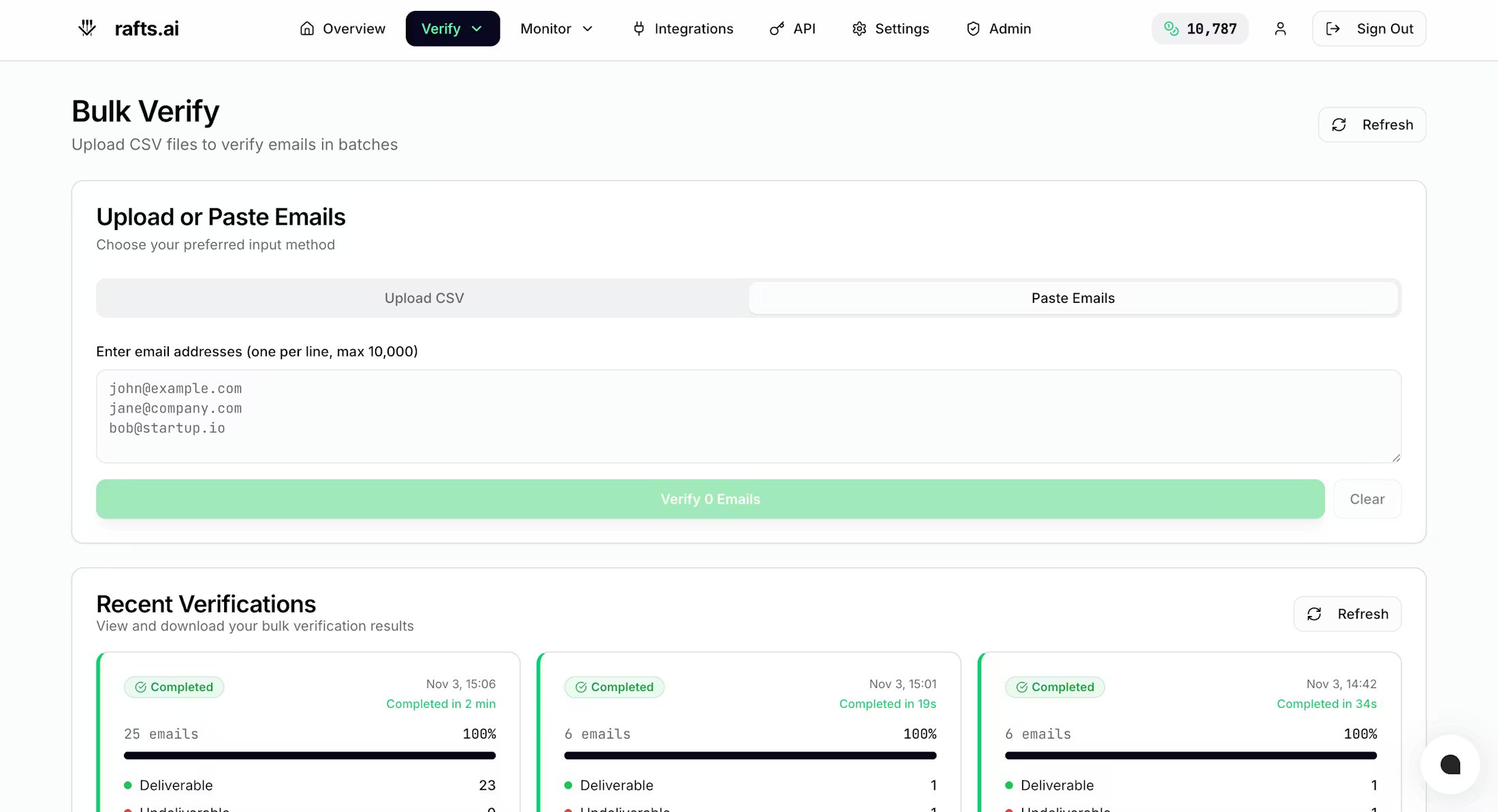Clear the pasted email list

(x=1367, y=499)
